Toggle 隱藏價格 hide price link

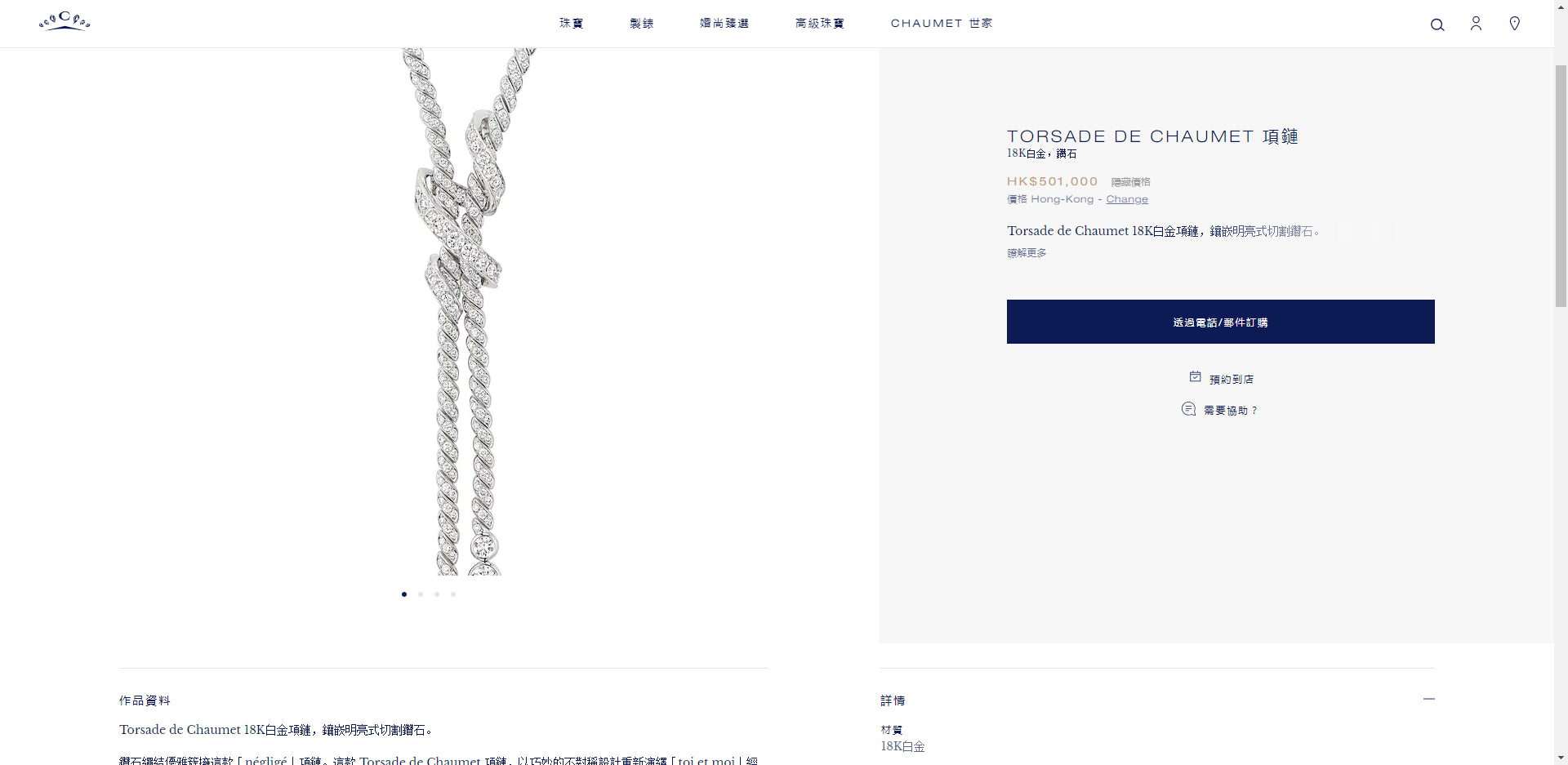tap(1130, 182)
